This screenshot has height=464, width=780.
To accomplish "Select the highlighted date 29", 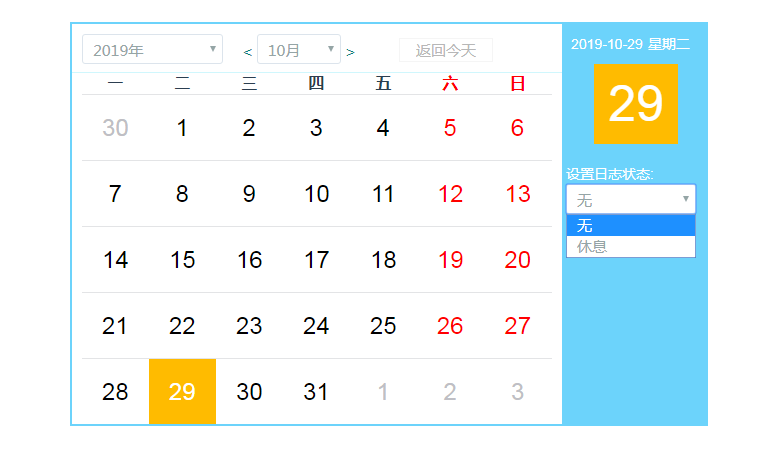I will click(183, 391).
